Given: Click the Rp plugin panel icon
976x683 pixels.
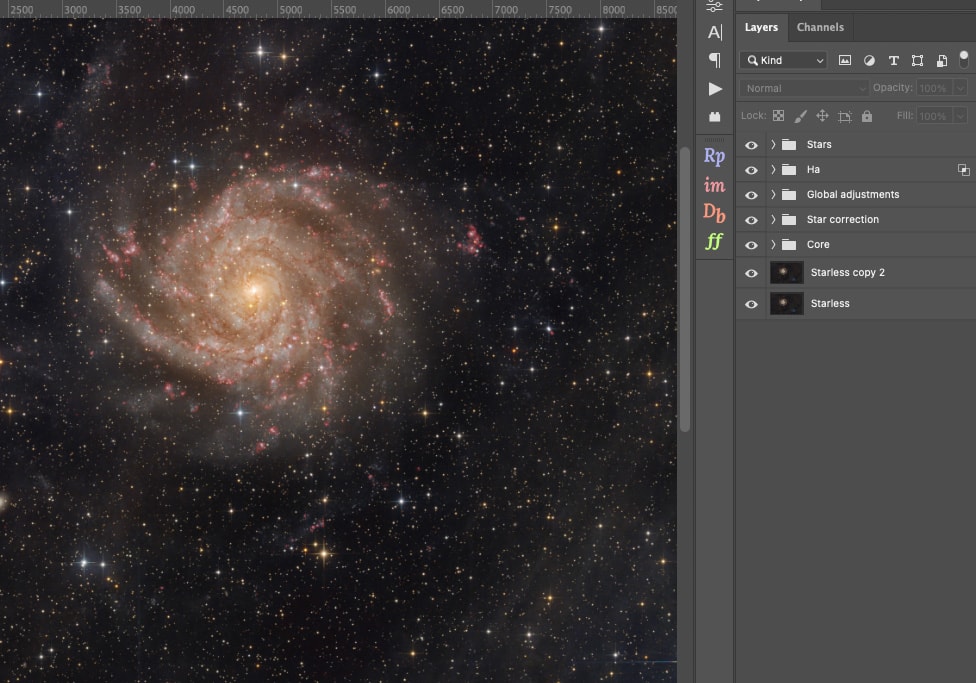Looking at the screenshot, I should 714,156.
